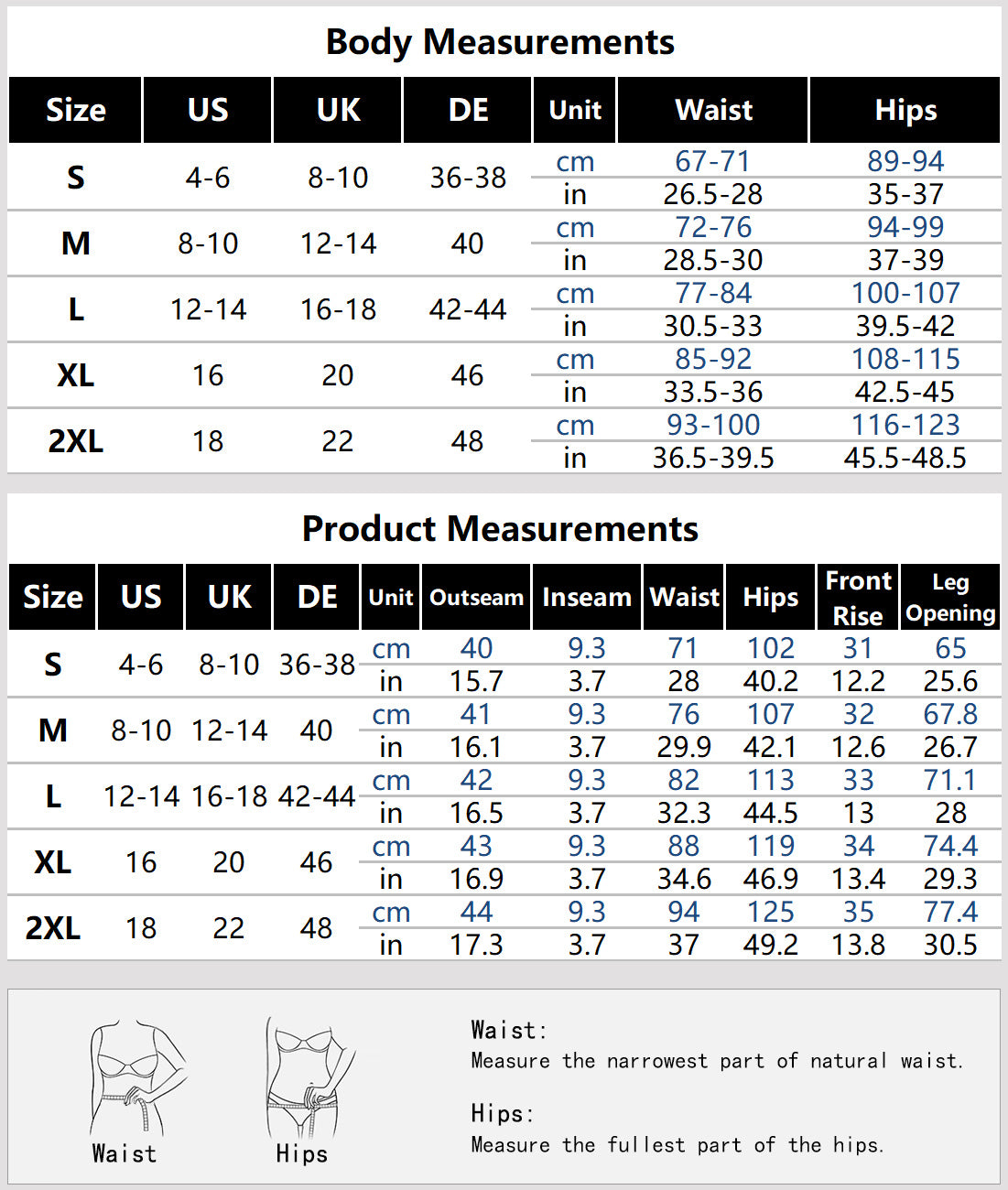The width and height of the screenshot is (1008, 1190).
Task: Click the hips measuring illustration
Action: pyautogui.click(x=308, y=1077)
